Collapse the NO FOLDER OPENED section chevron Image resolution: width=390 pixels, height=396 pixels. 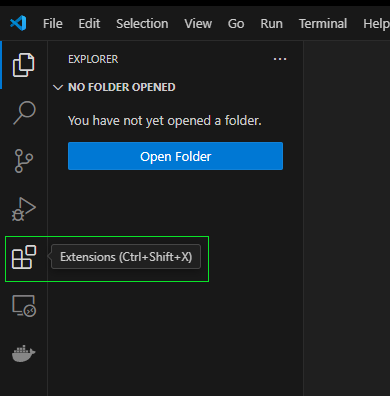pyautogui.click(x=58, y=87)
